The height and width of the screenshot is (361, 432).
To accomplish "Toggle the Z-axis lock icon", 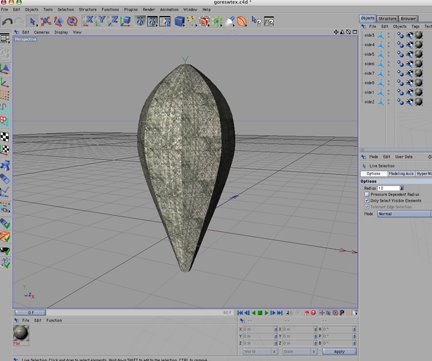I will point(113,21).
